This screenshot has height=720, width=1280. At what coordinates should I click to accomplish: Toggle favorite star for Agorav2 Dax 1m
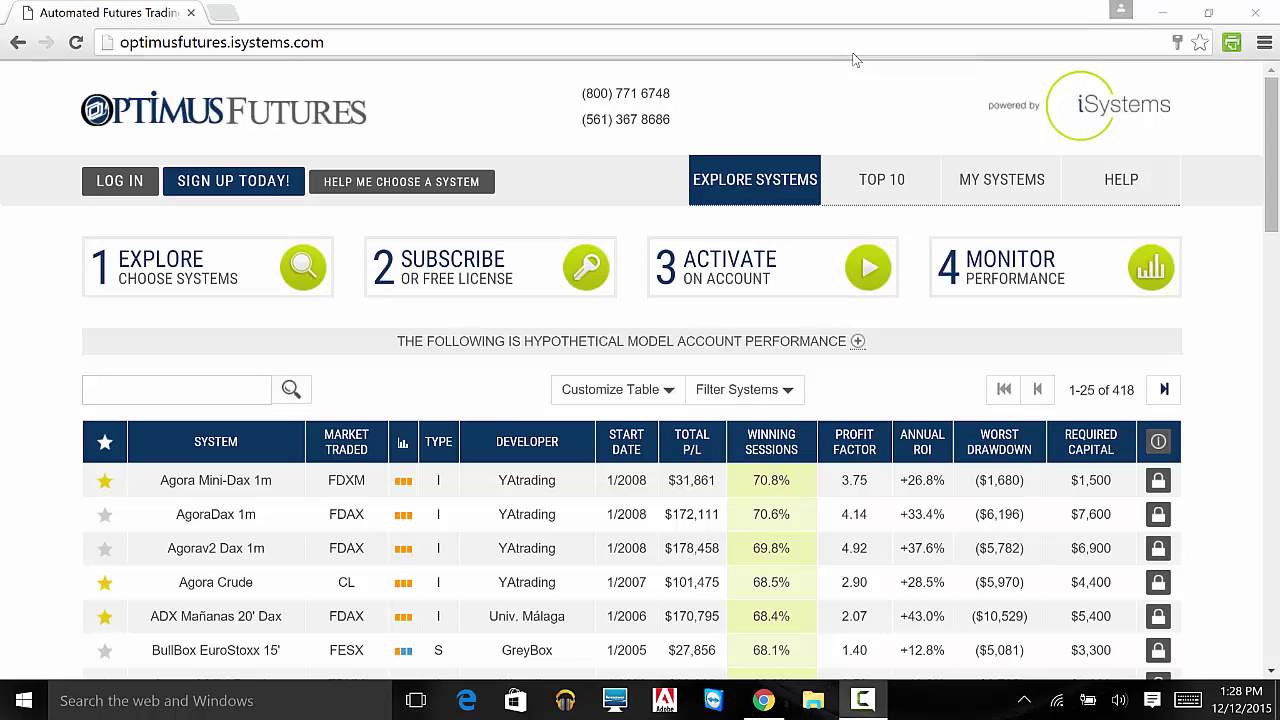click(x=105, y=549)
